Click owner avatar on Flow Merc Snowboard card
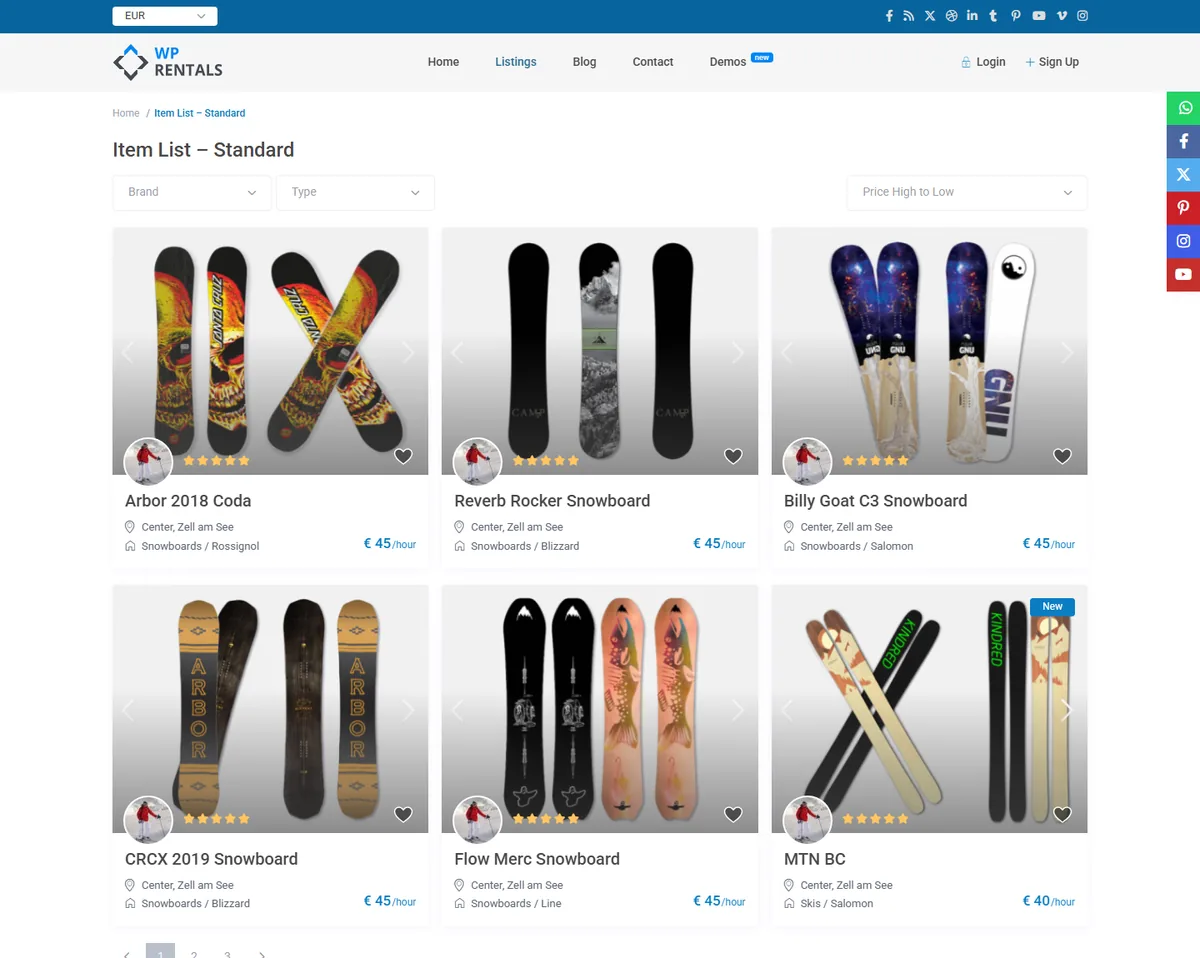1200x958 pixels. click(x=478, y=820)
